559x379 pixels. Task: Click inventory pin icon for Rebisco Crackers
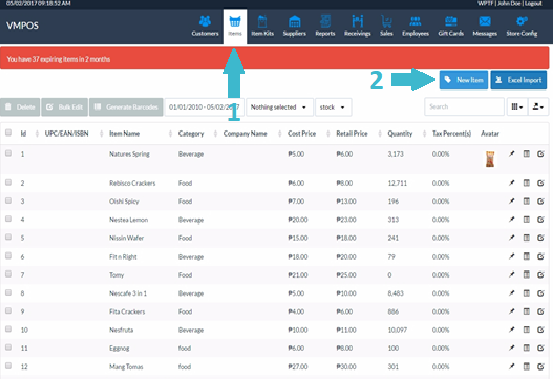tap(512, 183)
